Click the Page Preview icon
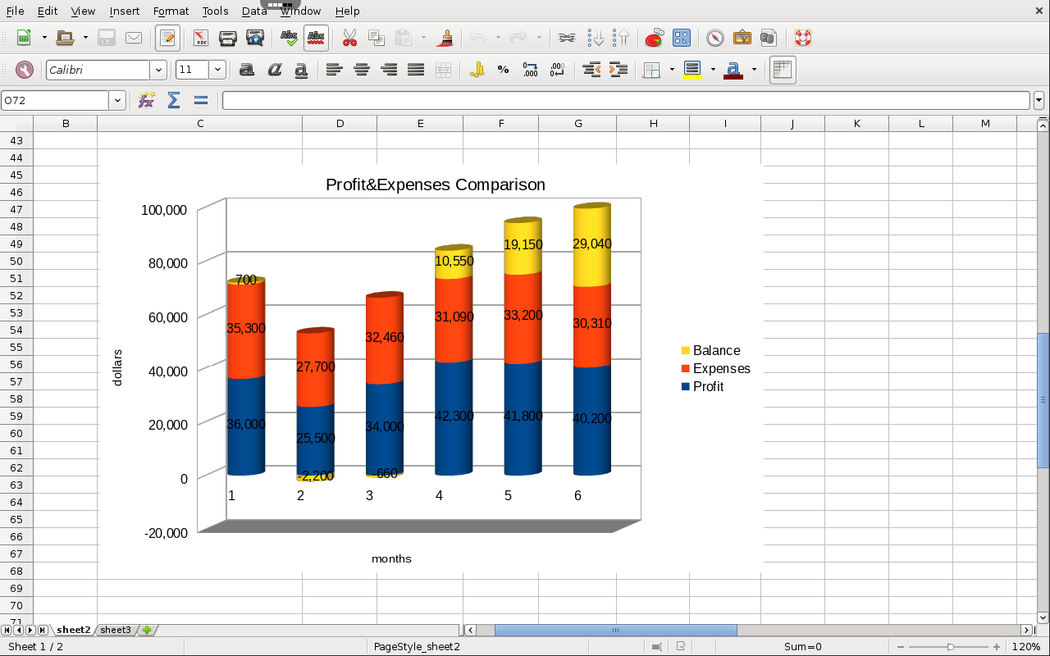Viewport: 1050px width, 656px height. 255,38
